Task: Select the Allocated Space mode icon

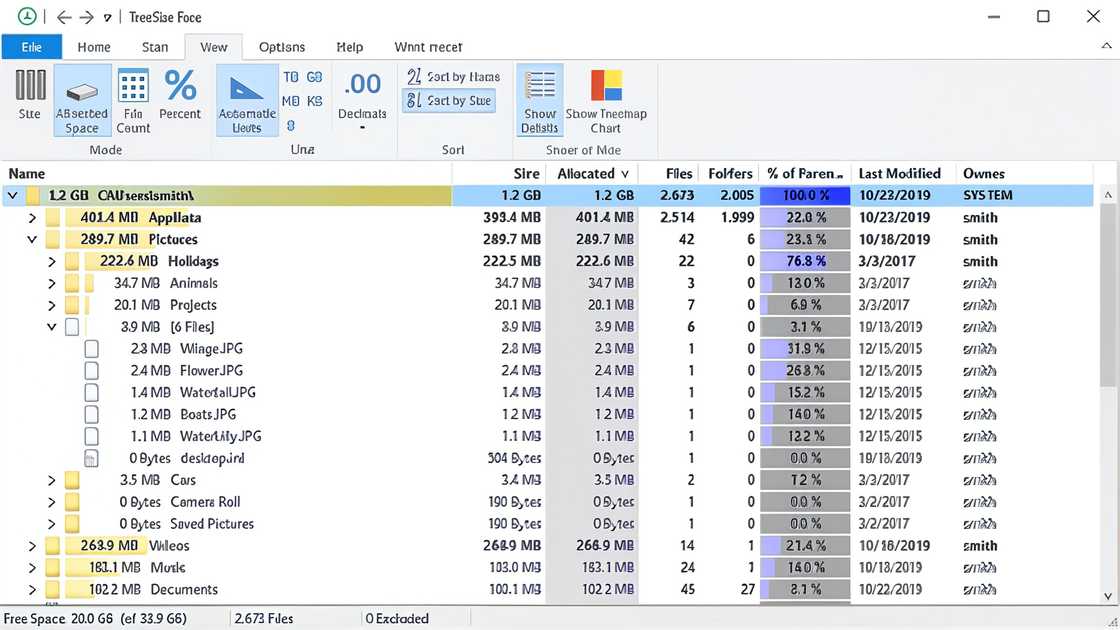Action: click(x=82, y=100)
